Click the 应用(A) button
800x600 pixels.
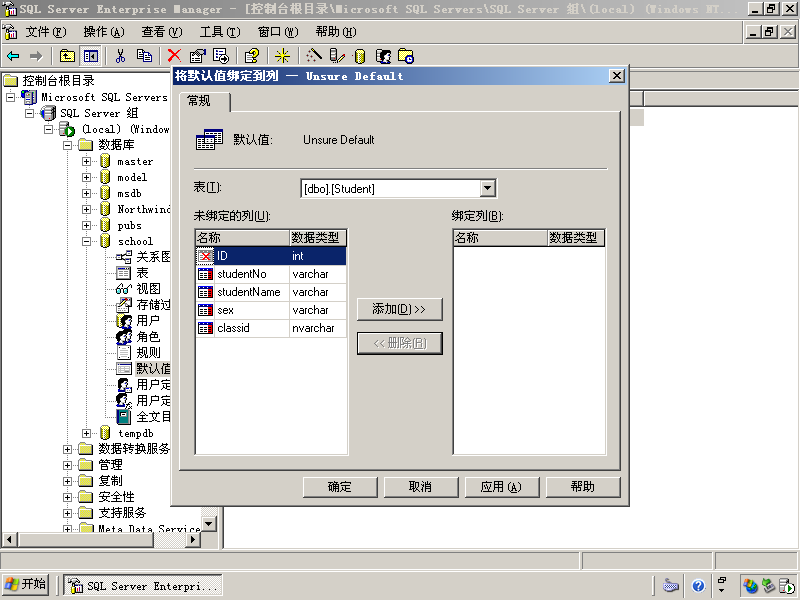point(502,487)
